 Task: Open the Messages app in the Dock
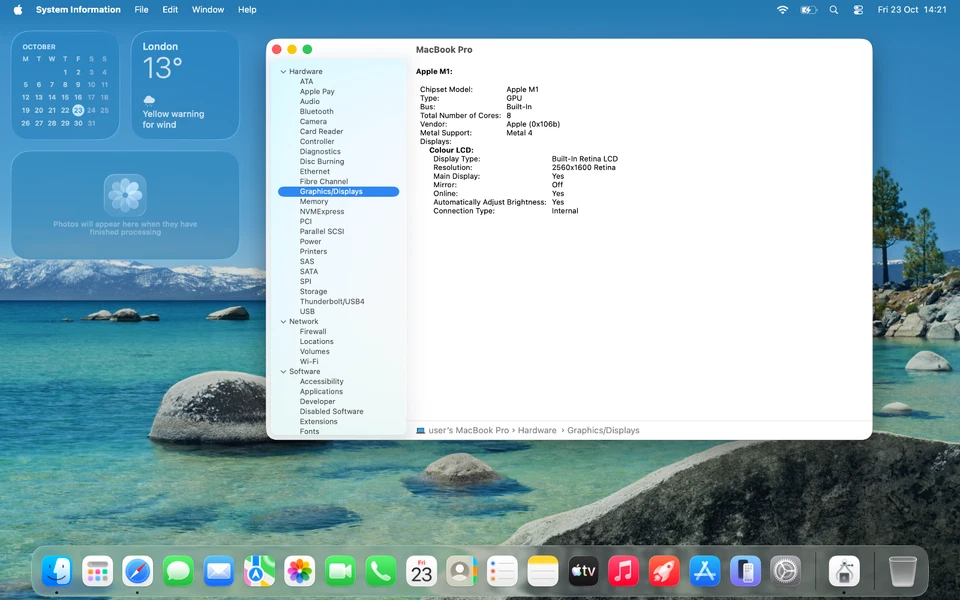point(178,571)
